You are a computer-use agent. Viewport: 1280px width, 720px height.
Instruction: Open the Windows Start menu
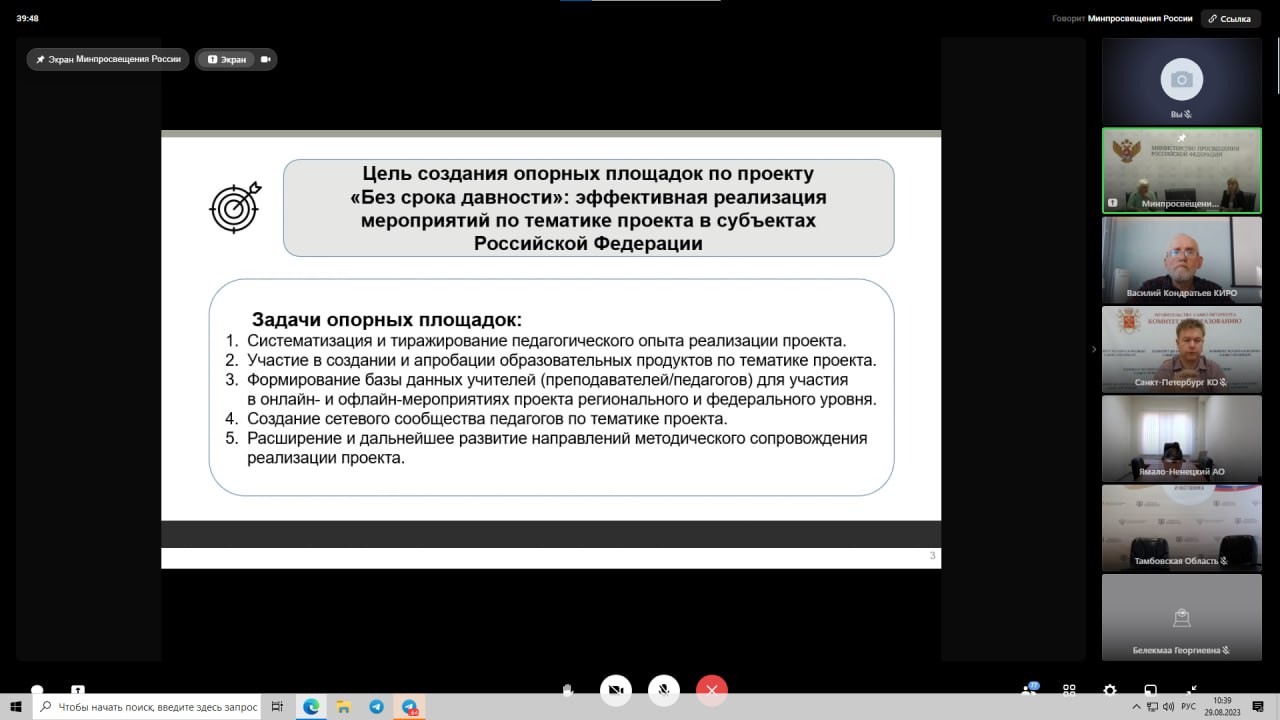click(16, 706)
